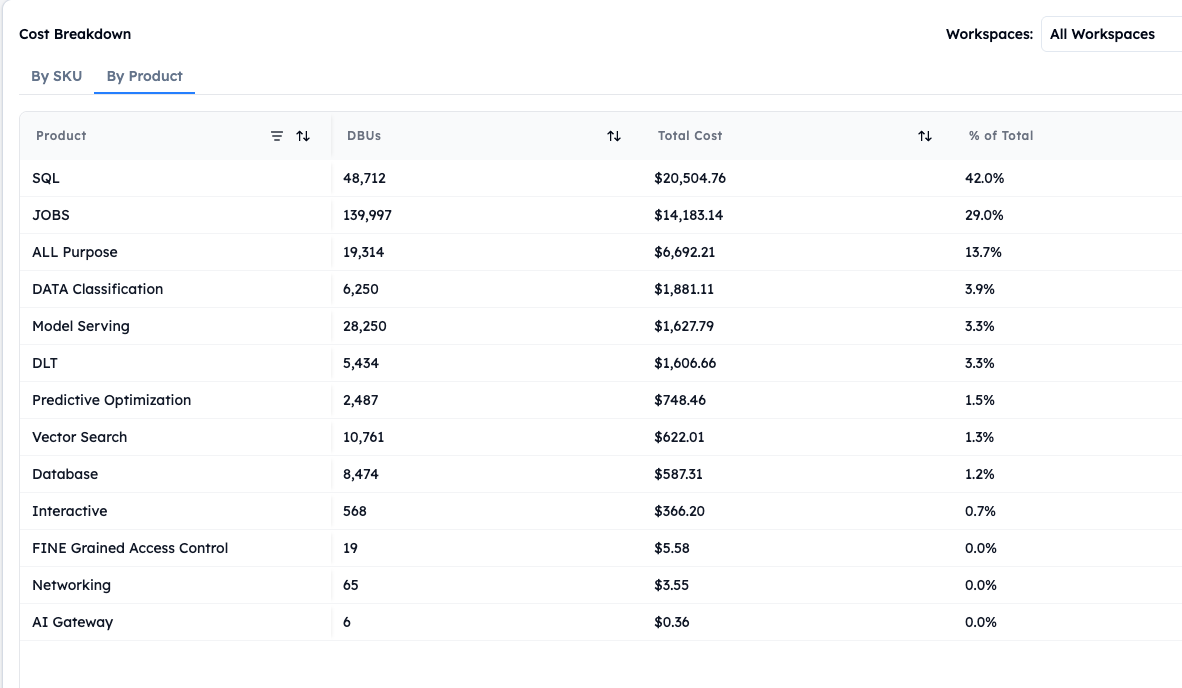Click the Total Cost column header label
The height and width of the screenshot is (688, 1182).
click(690, 136)
